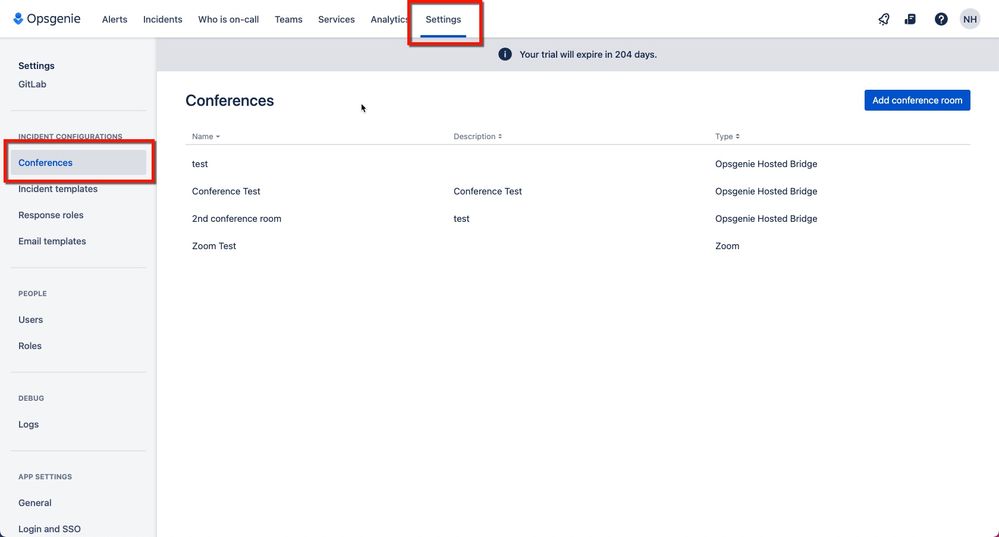
Task: Click the trial info icon
Action: (505, 54)
